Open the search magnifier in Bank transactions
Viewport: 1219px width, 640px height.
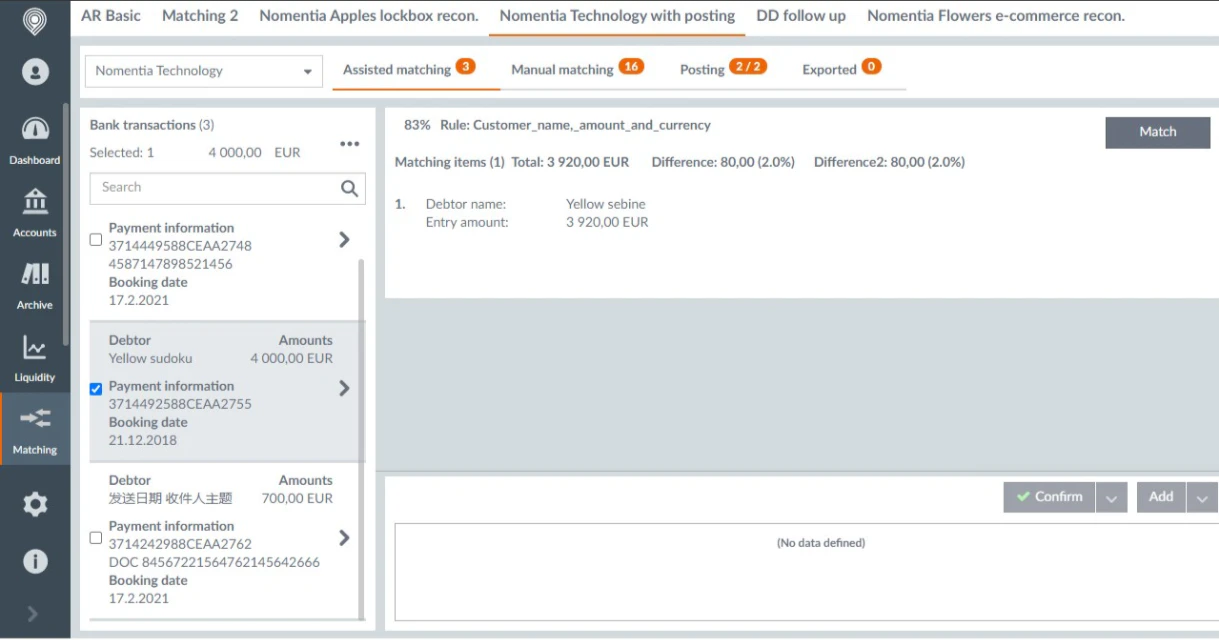348,188
